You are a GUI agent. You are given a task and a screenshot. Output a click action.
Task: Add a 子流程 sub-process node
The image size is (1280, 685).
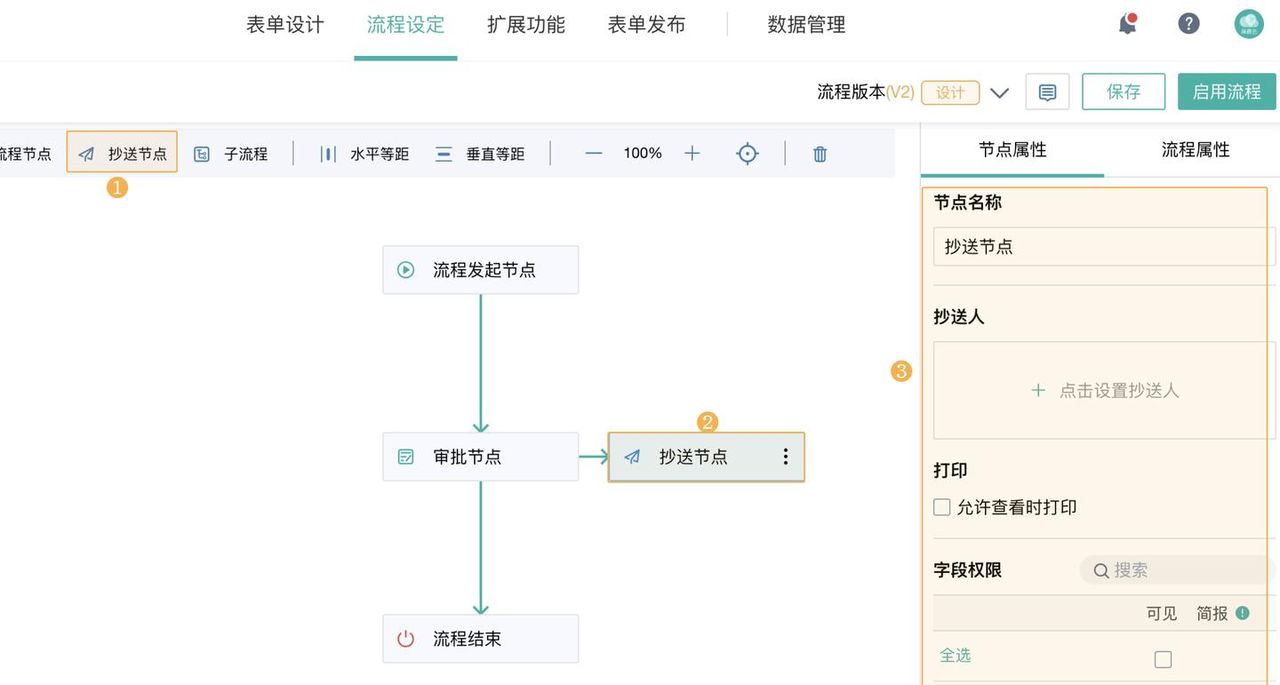click(231, 154)
